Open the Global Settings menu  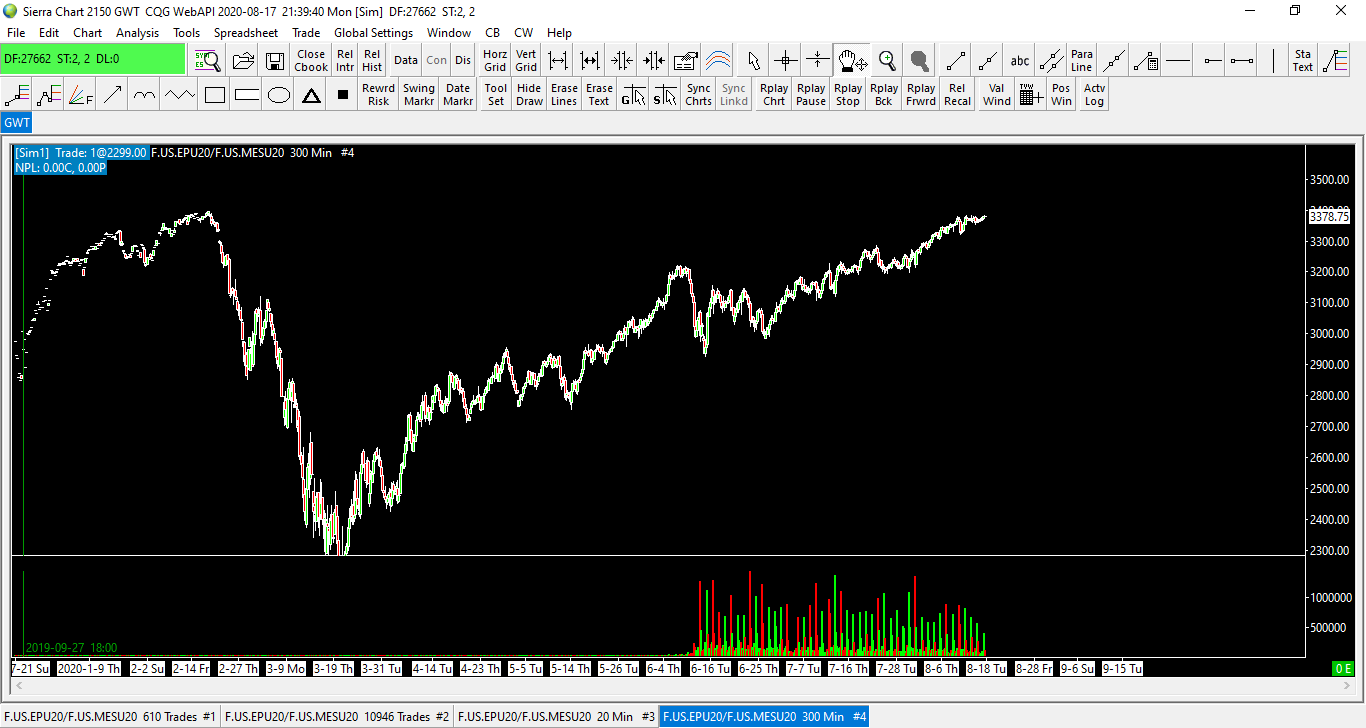tap(373, 33)
